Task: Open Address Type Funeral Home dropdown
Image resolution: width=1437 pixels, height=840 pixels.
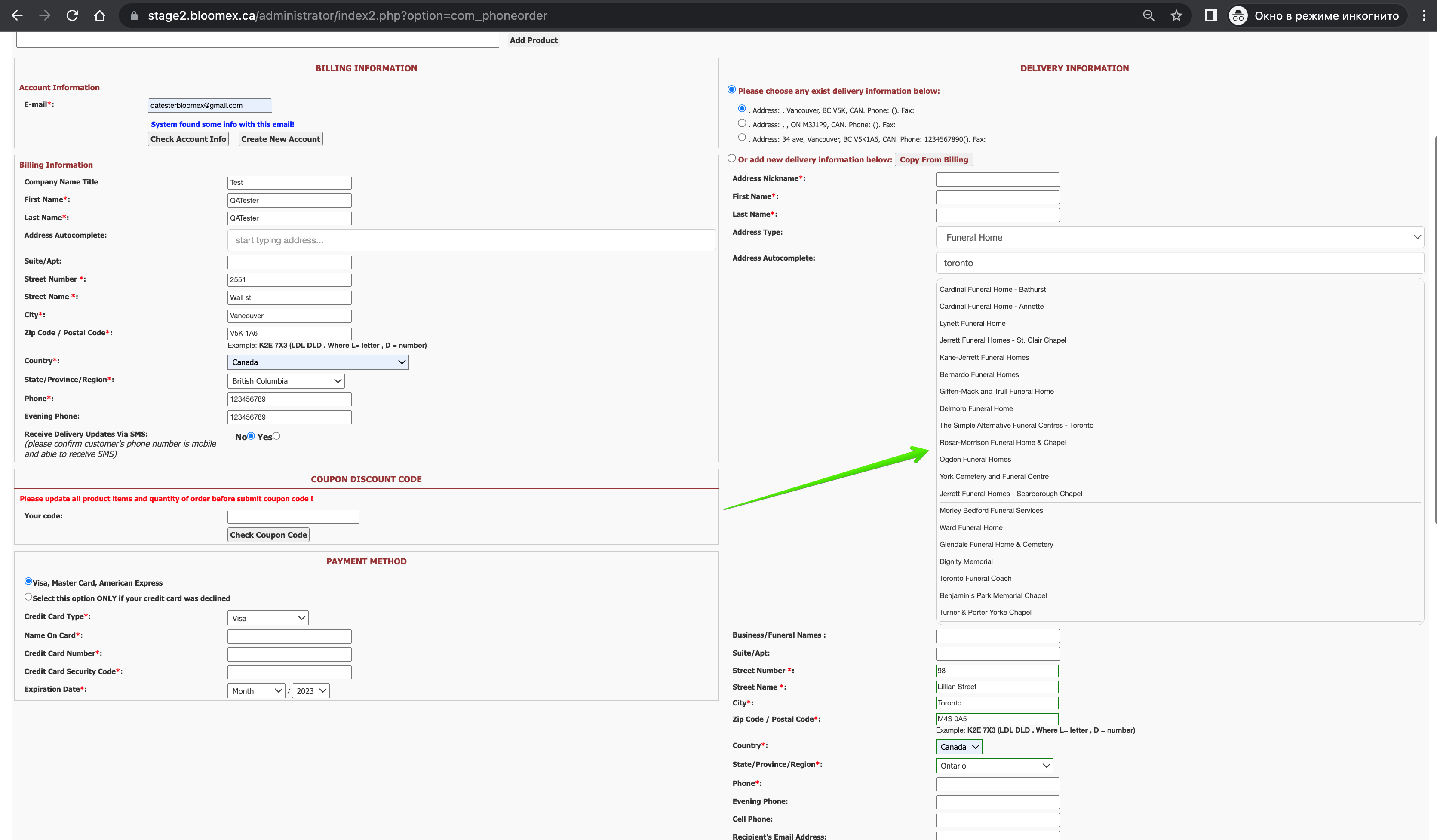Action: pyautogui.click(x=1180, y=237)
